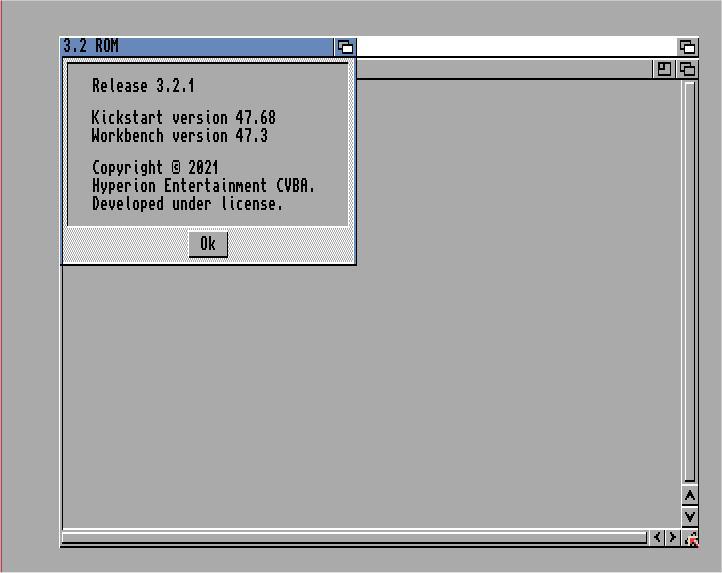The width and height of the screenshot is (722, 573).
Task: Click the 'Copyright © 2021' line
Action: click(x=155, y=168)
